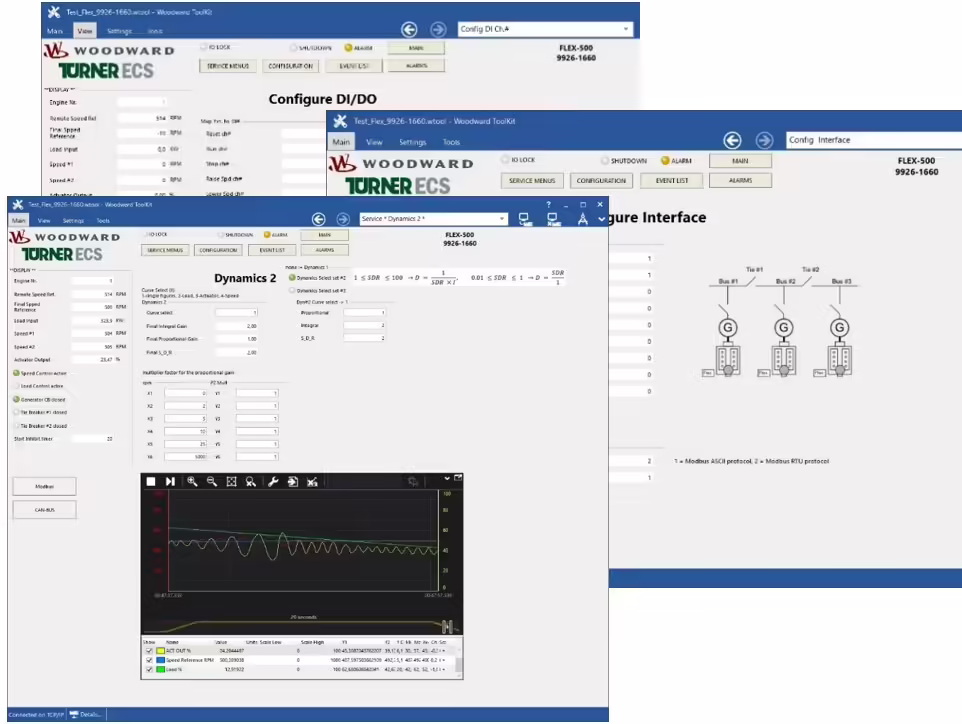Open the Tools menu in Config Interface window
962x724 pixels.
click(x=451, y=142)
